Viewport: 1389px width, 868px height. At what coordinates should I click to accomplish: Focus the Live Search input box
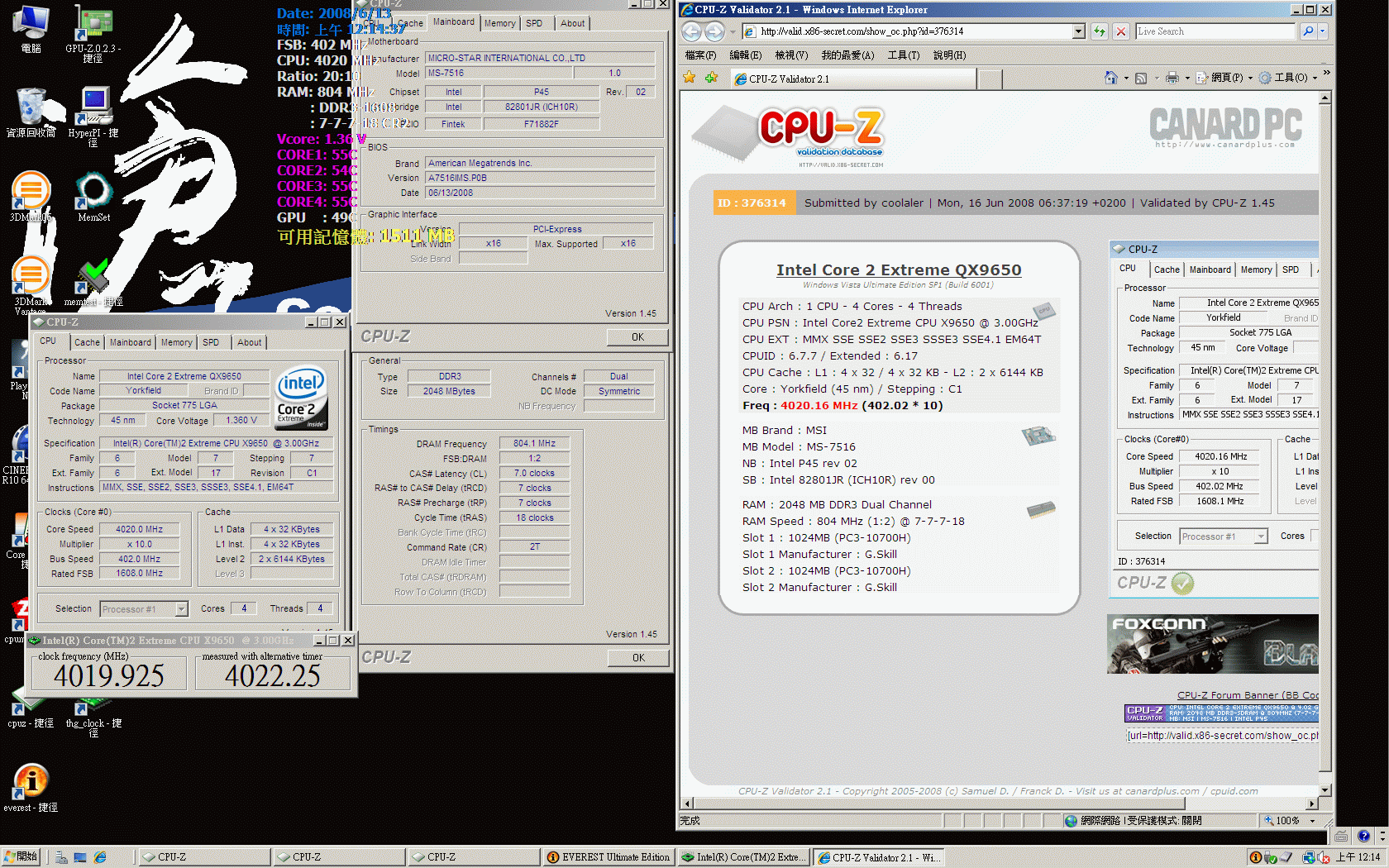pyautogui.click(x=1214, y=31)
